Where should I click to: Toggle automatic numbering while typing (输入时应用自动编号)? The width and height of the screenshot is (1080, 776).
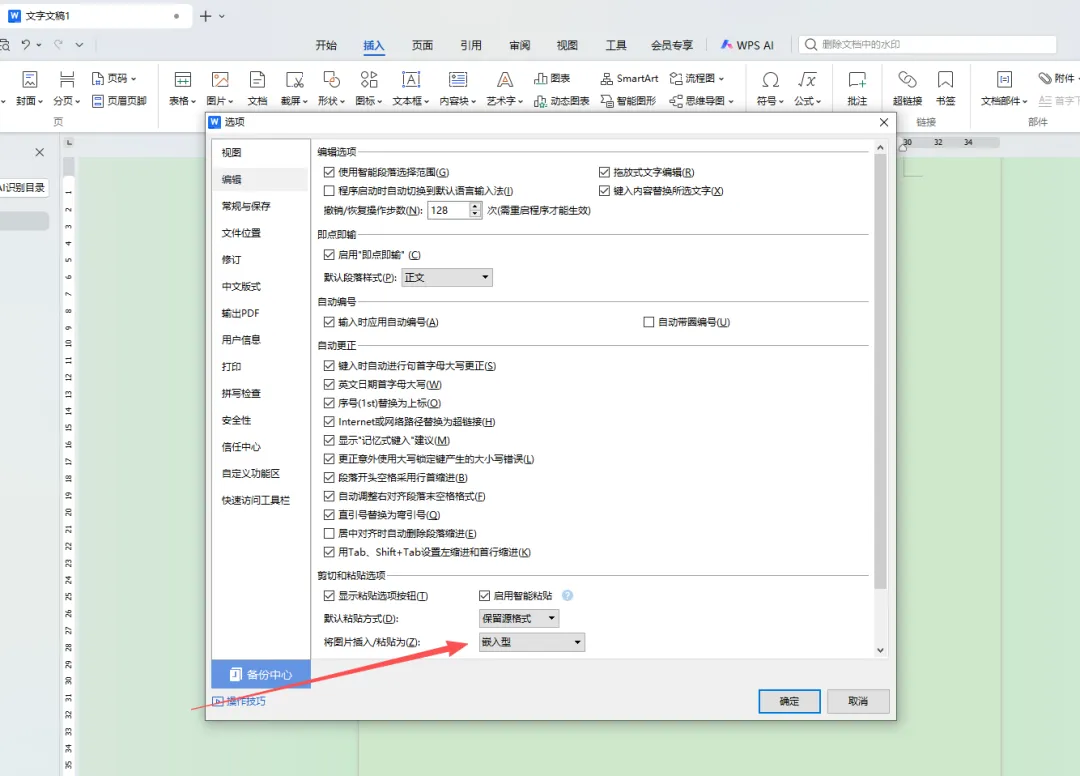[329, 322]
